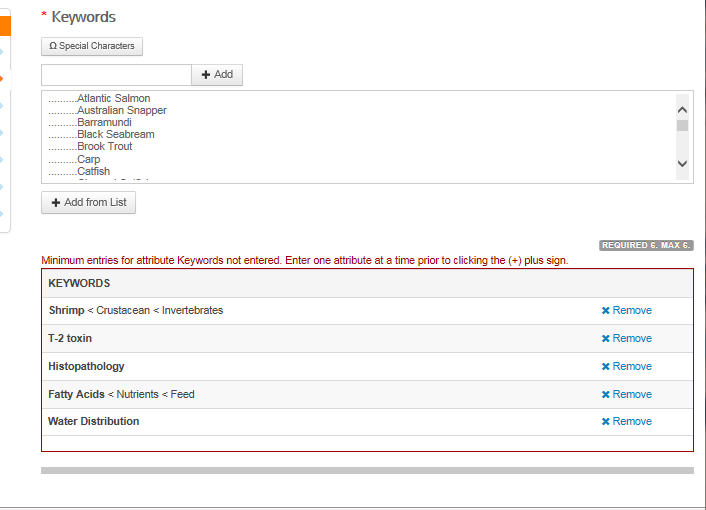Click Add from List button
Image resolution: width=706 pixels, height=510 pixels.
tap(88, 203)
